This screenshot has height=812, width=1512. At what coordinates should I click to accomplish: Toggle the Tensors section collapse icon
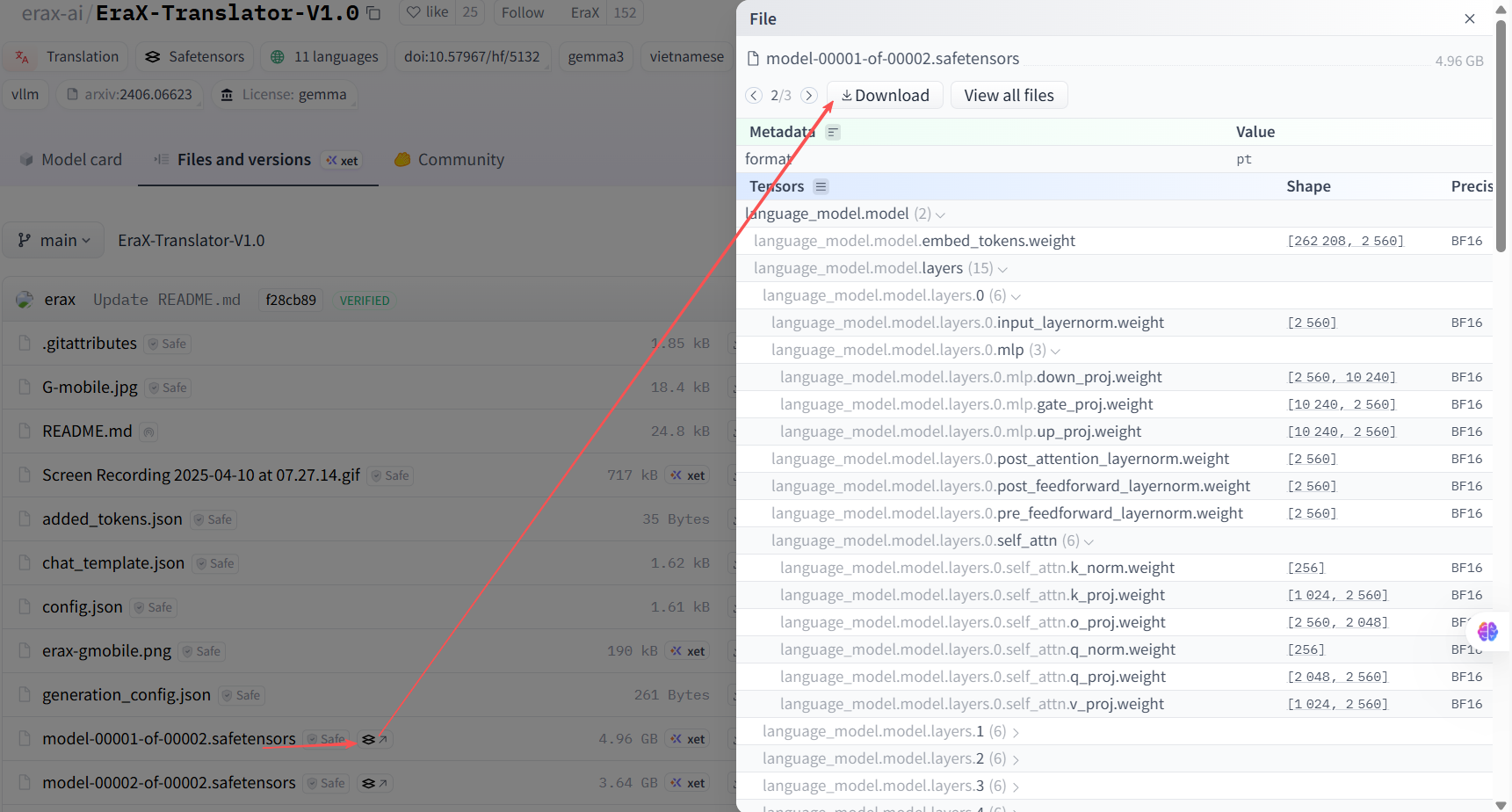point(821,186)
